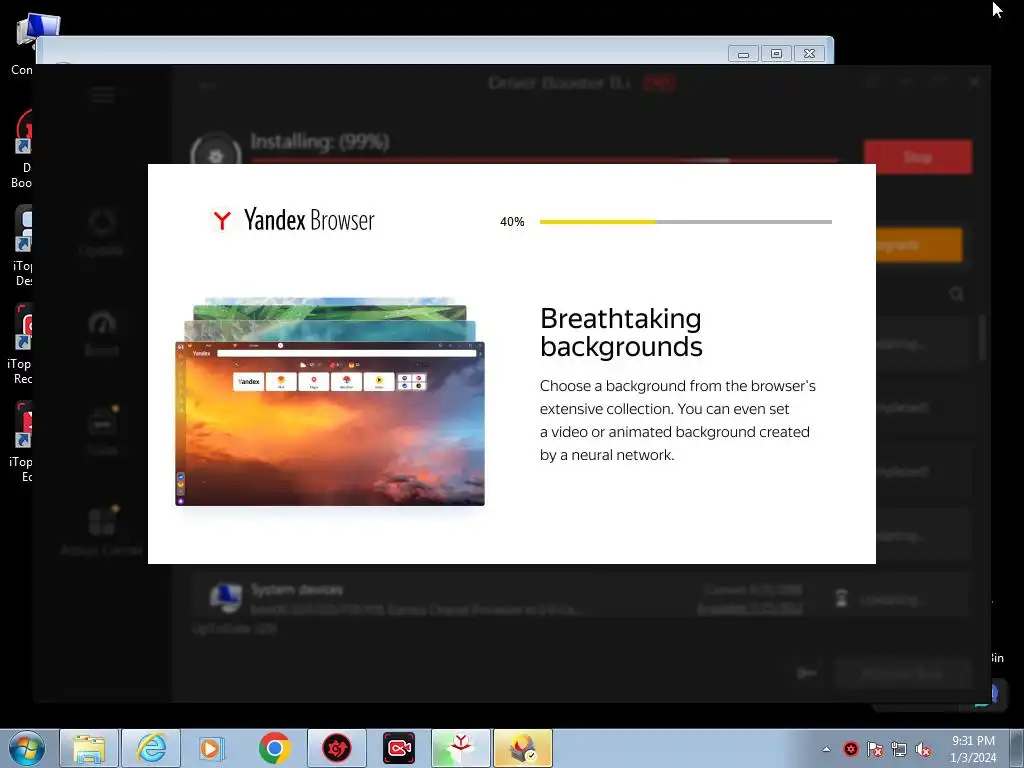Click the back arrow in Driver Booster
1024x768 pixels.
[x=207, y=86]
